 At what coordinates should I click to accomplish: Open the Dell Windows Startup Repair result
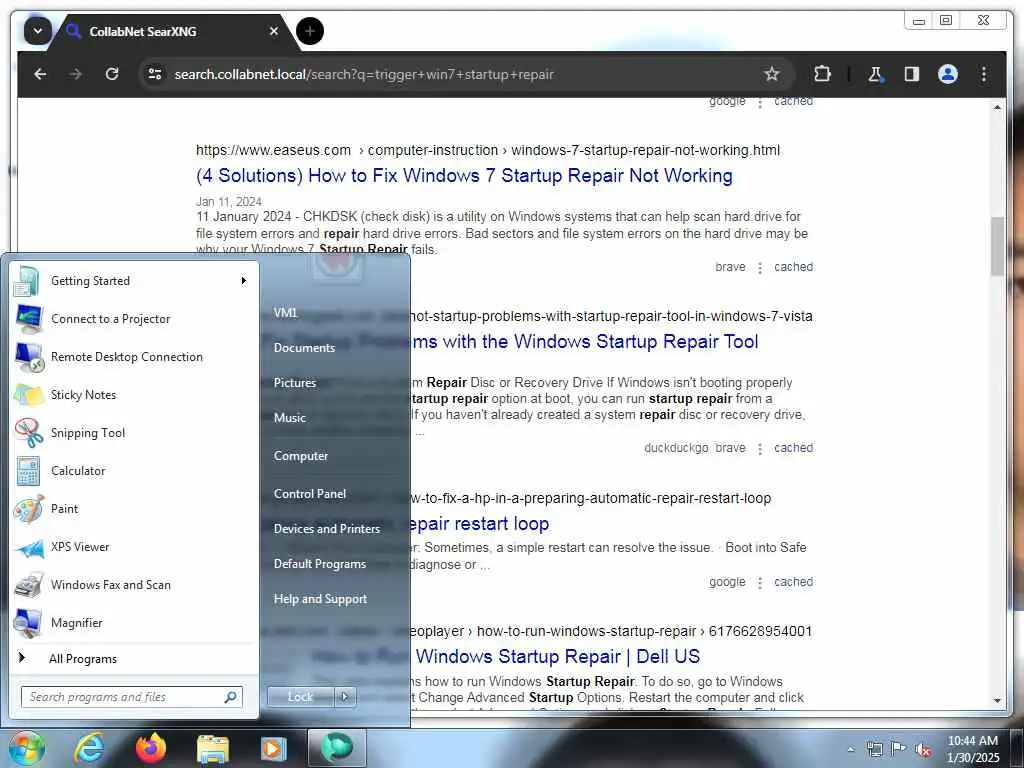click(x=558, y=656)
